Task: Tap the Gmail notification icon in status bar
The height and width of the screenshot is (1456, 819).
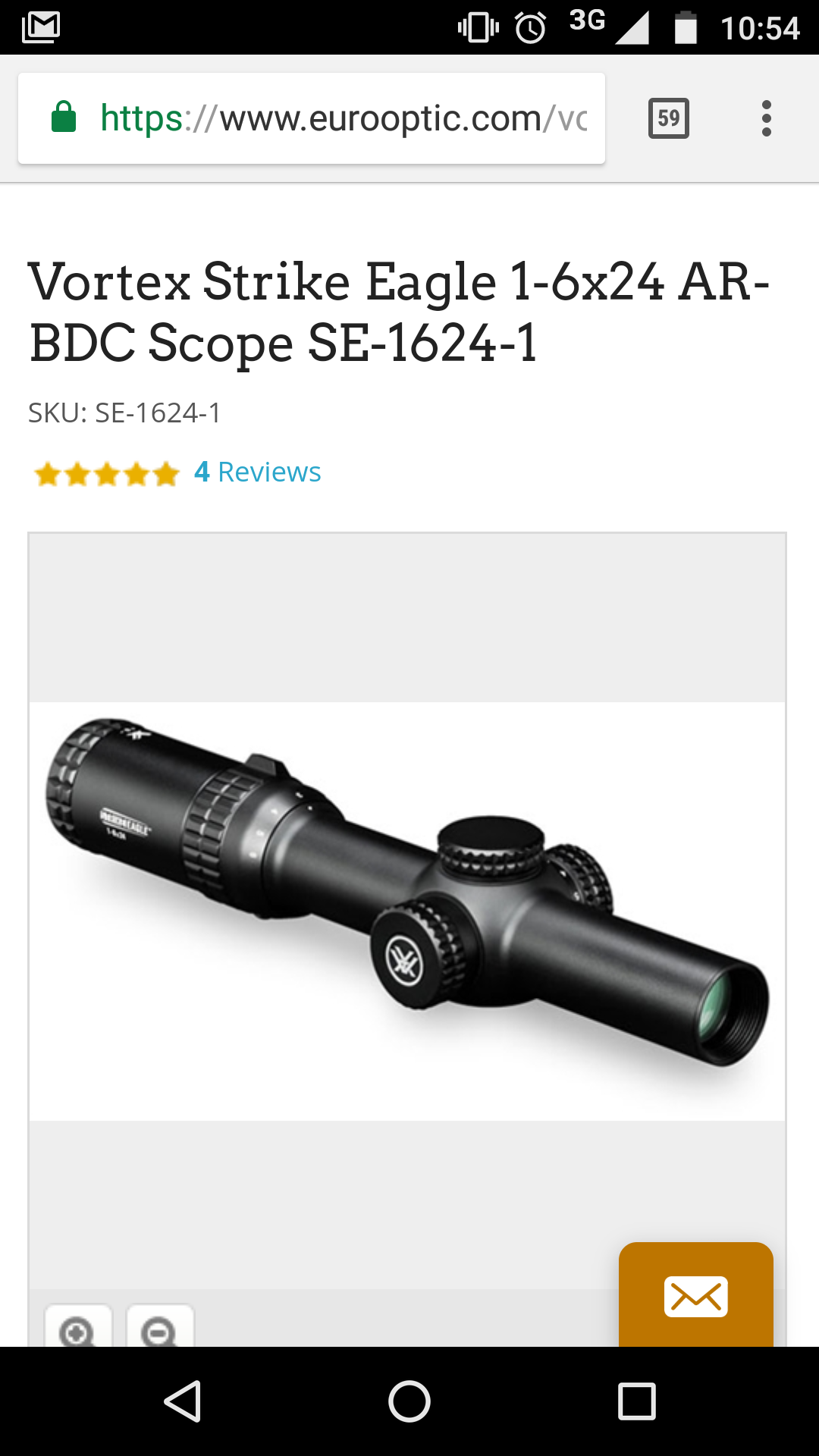Action: pyautogui.click(x=41, y=27)
